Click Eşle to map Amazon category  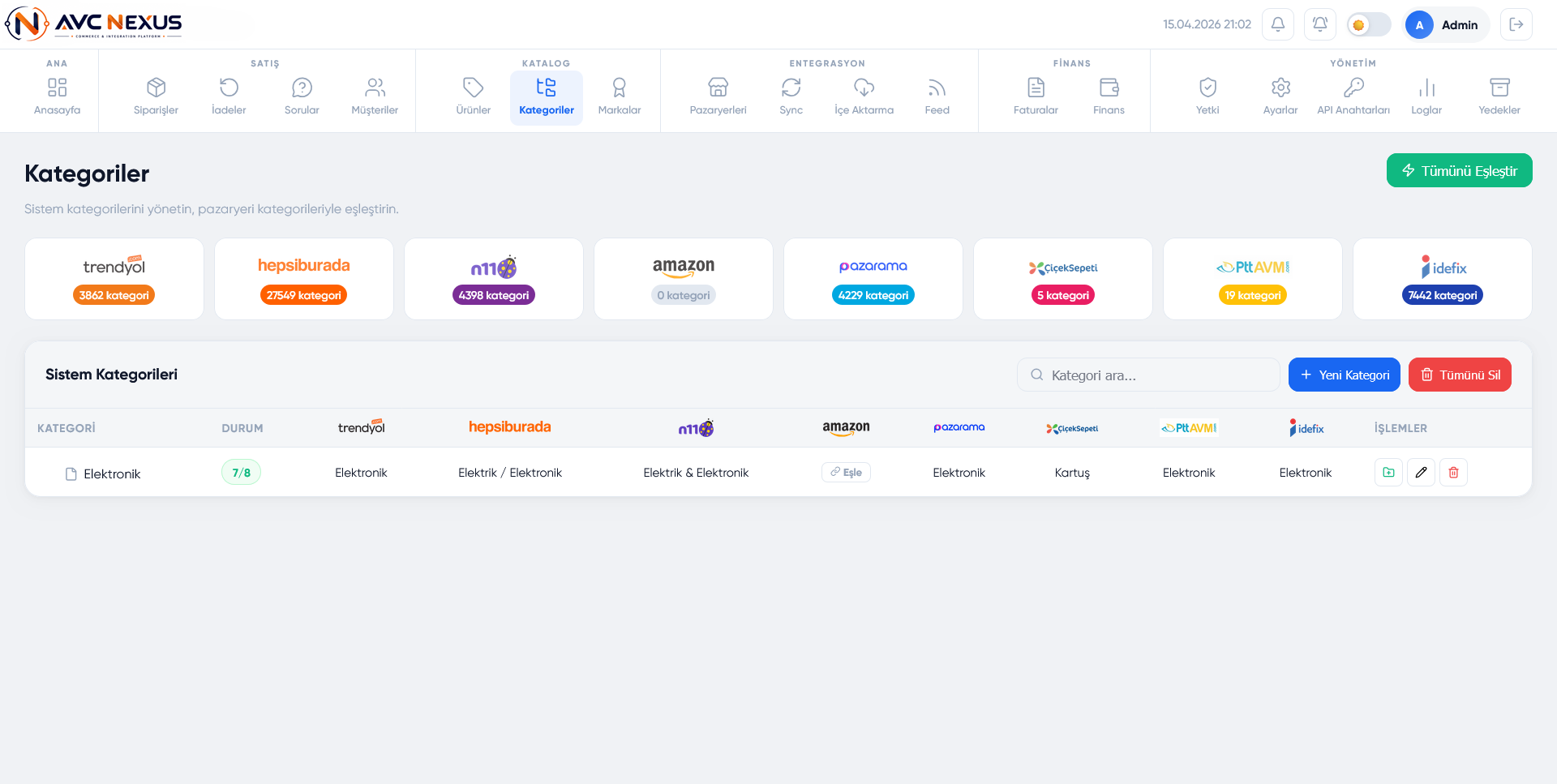[x=846, y=472]
